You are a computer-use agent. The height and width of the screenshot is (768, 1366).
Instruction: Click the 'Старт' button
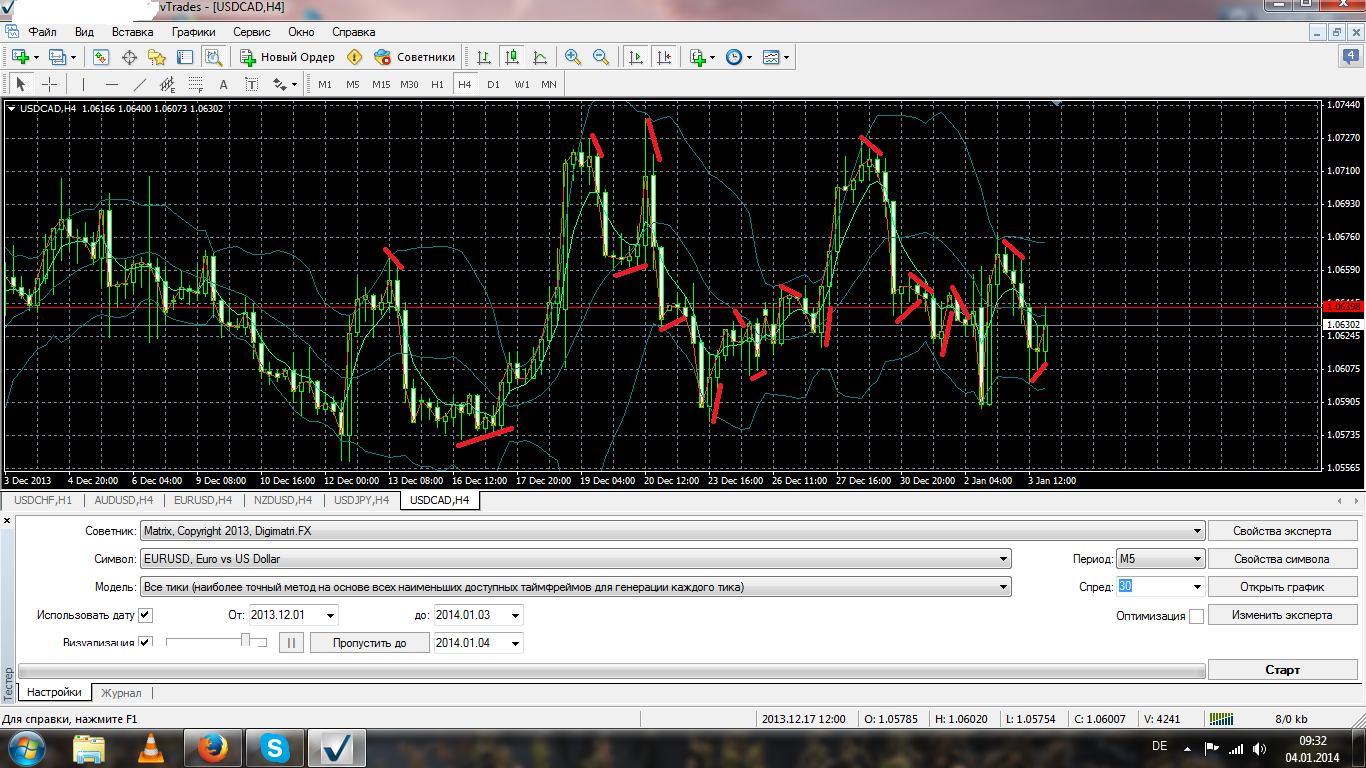1283,670
